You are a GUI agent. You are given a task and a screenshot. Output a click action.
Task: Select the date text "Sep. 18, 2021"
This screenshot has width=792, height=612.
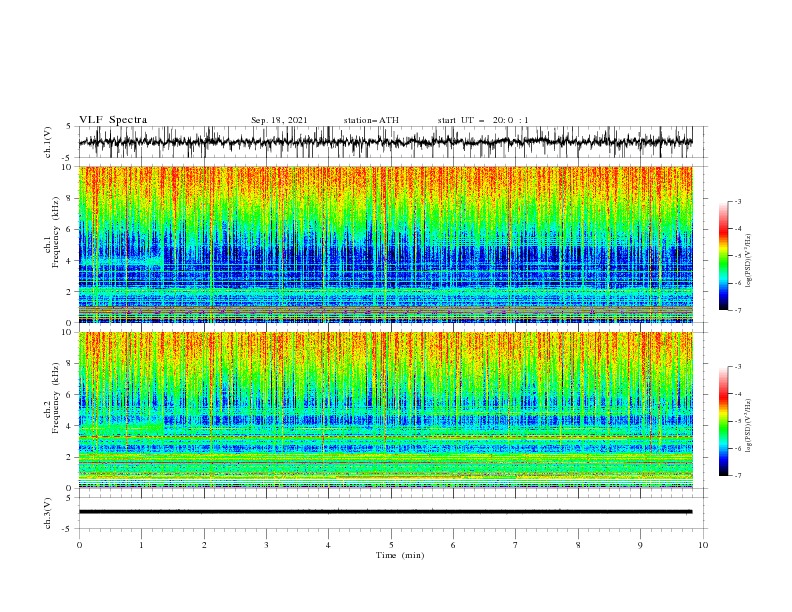click(279, 120)
